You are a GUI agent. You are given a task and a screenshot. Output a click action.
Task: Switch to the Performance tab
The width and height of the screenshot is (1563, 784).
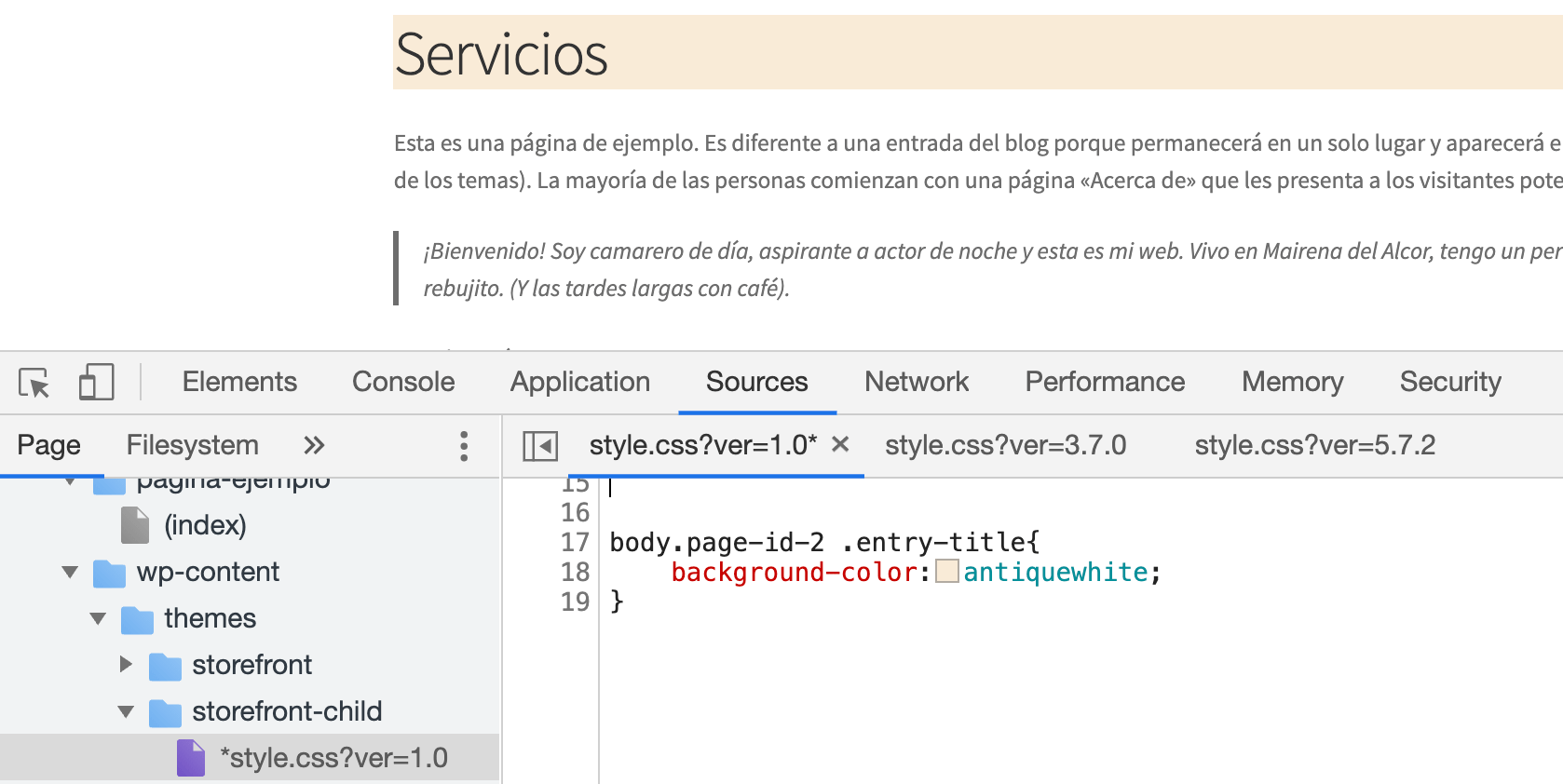pos(1105,382)
